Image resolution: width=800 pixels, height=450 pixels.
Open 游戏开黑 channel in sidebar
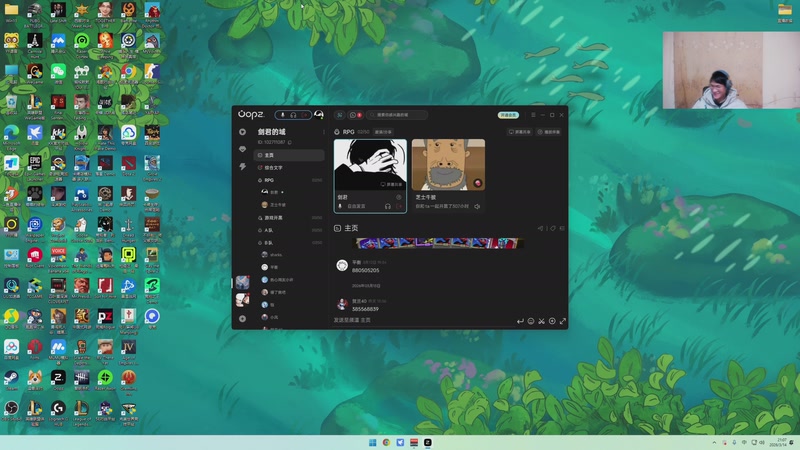[x=289, y=217]
